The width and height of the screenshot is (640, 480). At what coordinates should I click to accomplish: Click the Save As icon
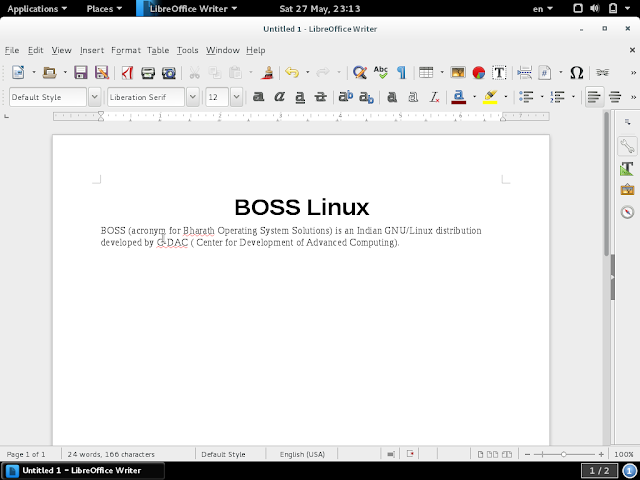coord(102,73)
